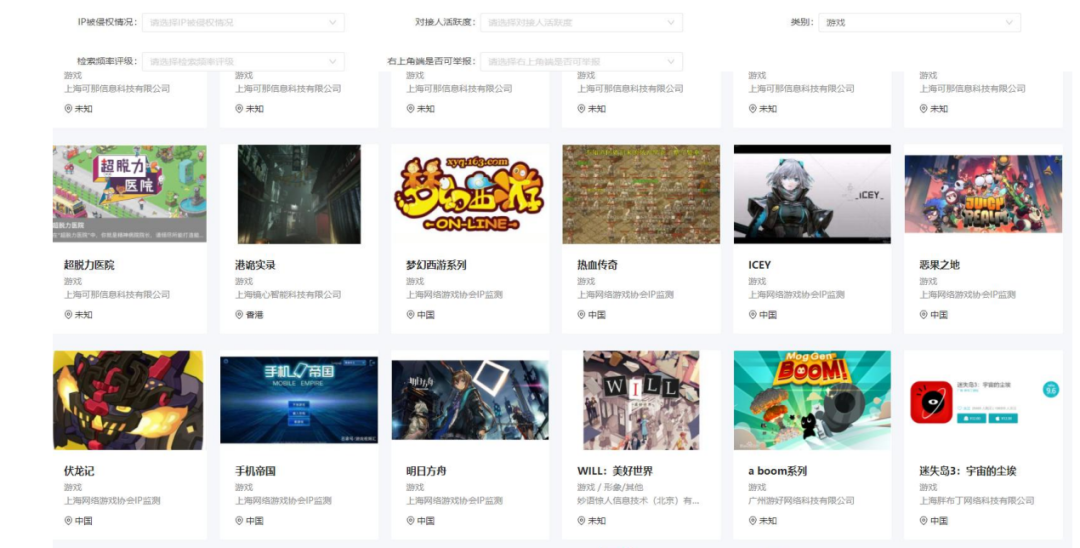Image resolution: width=1080 pixels, height=548 pixels.
Task: Open the 热血传奇 title link
Action: click(597, 265)
